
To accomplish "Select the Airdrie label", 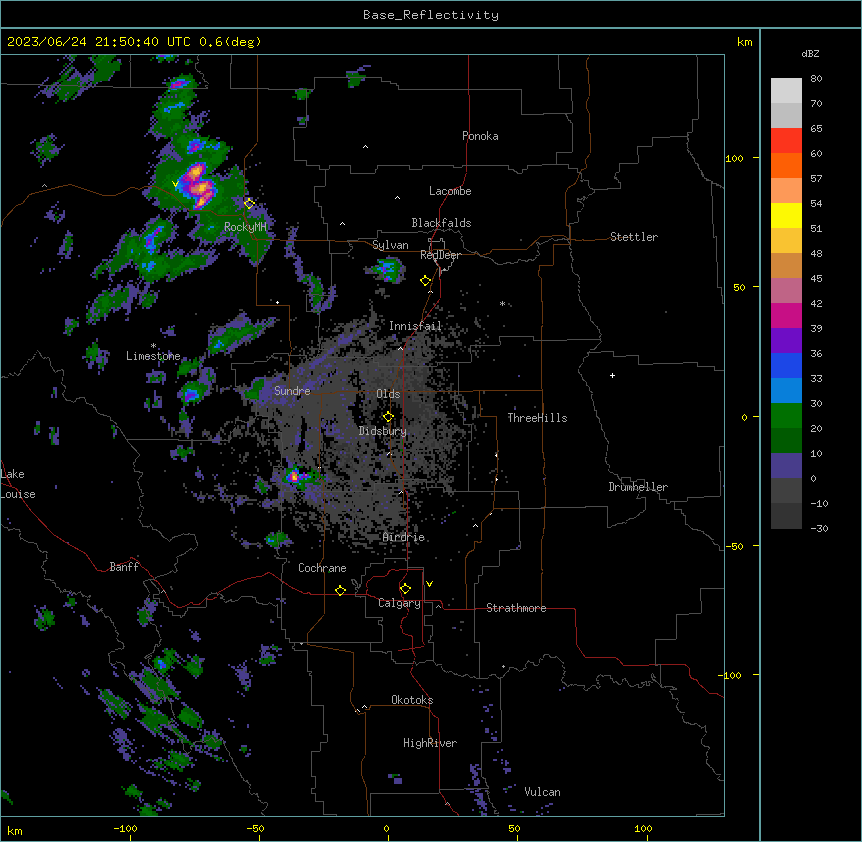I will [x=404, y=537].
